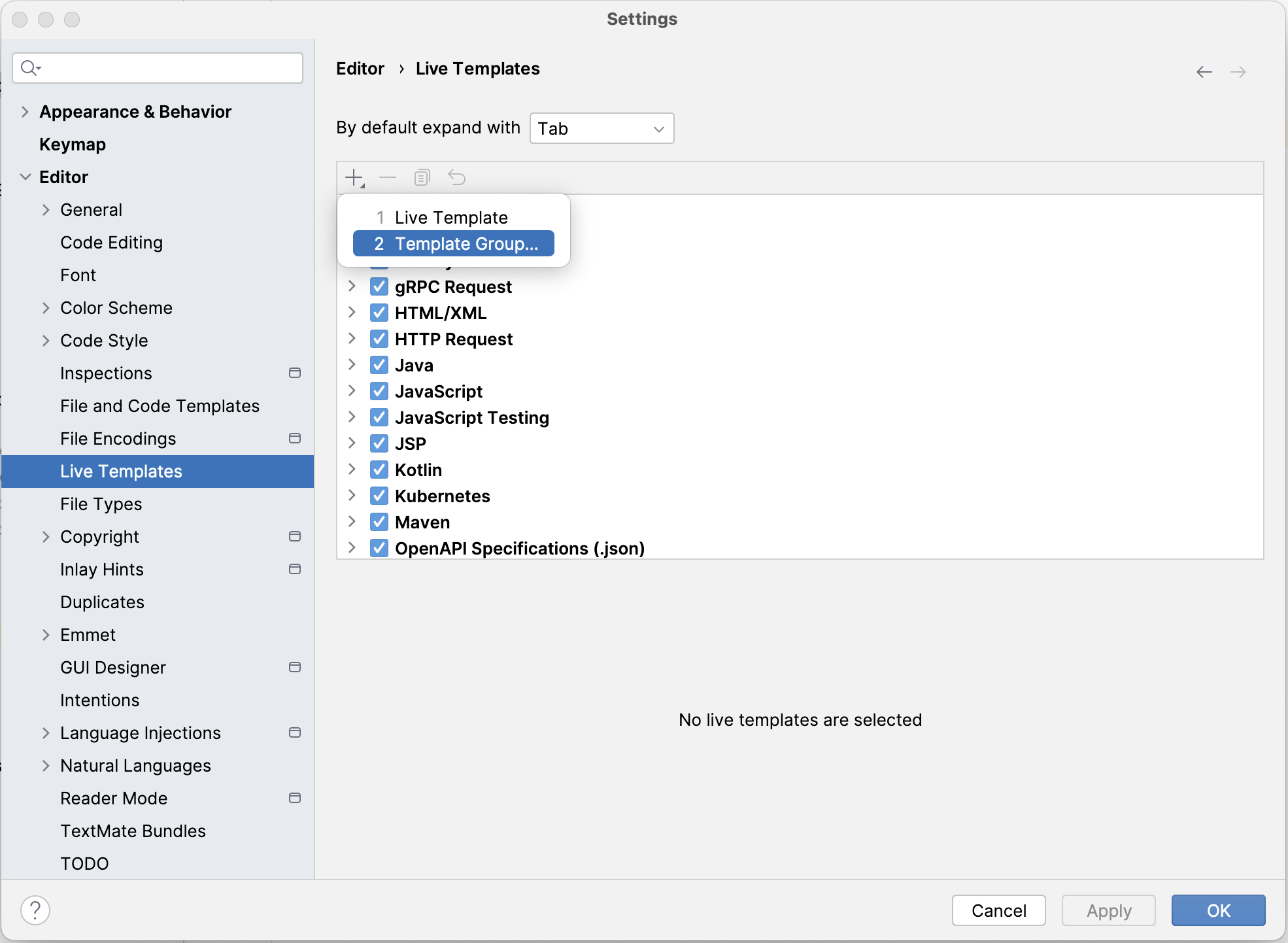Click the Cancel button to dismiss
The width and height of the screenshot is (1288, 943).
click(1000, 909)
